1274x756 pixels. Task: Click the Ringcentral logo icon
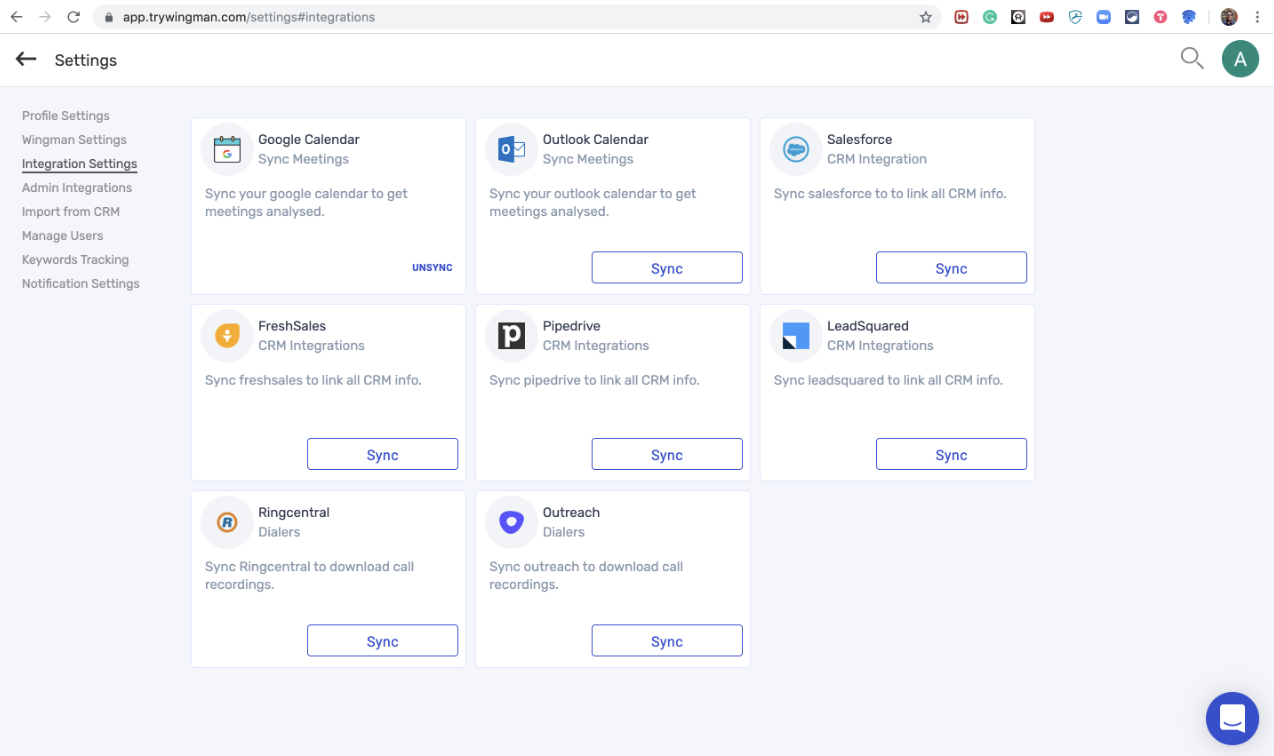(x=227, y=522)
